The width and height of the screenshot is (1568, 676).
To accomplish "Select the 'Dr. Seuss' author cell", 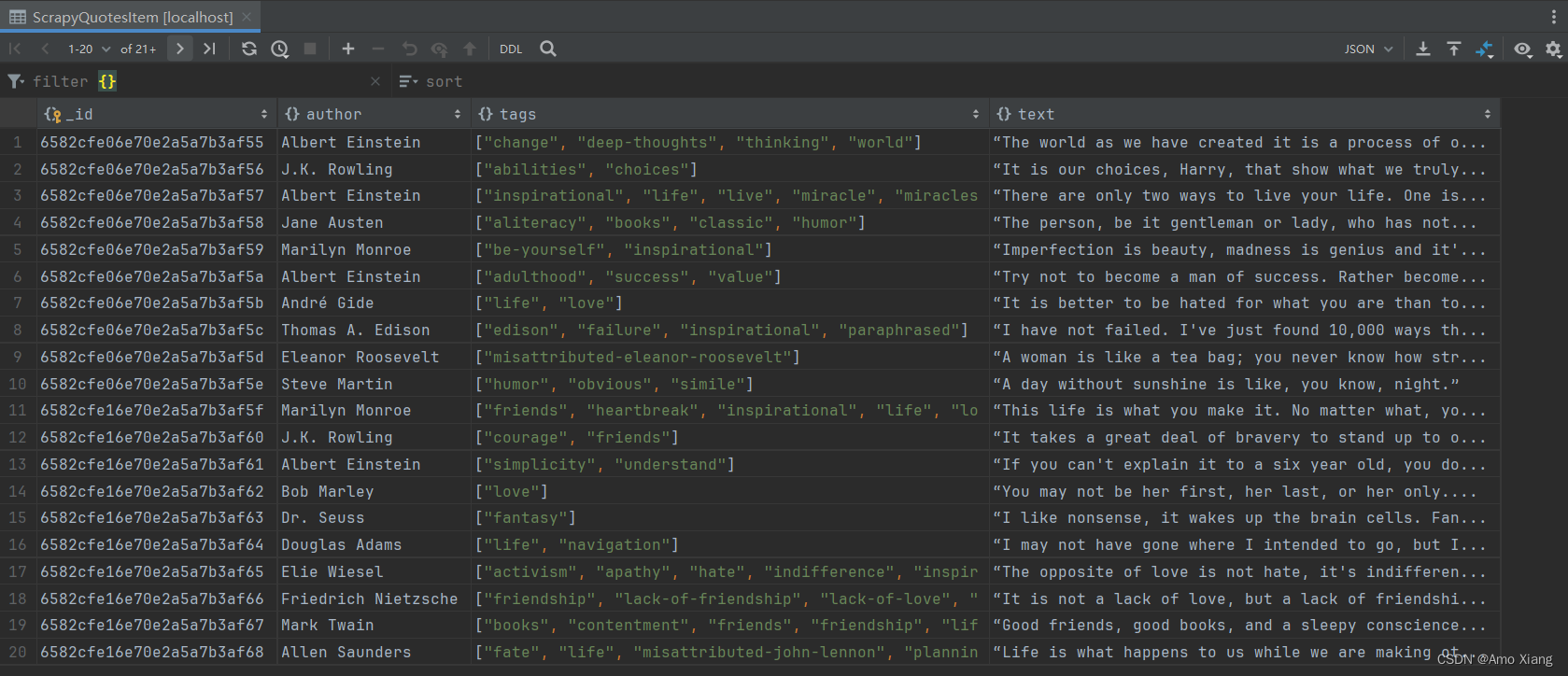I will [x=374, y=517].
